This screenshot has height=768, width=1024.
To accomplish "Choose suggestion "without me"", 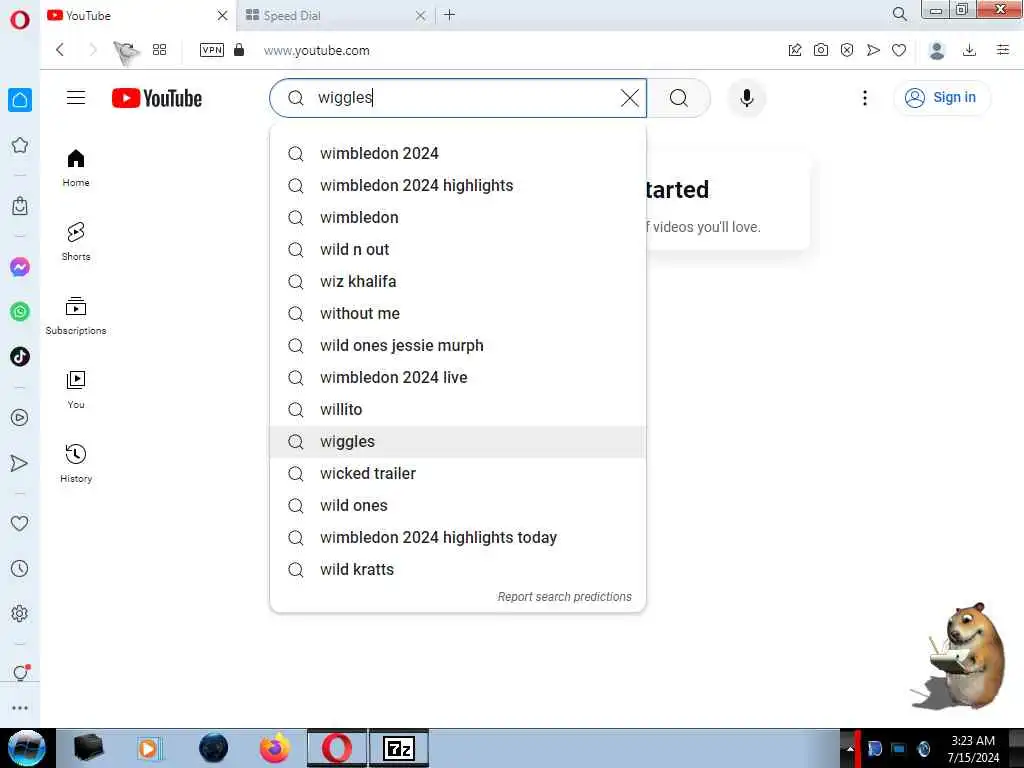I will tap(457, 313).
